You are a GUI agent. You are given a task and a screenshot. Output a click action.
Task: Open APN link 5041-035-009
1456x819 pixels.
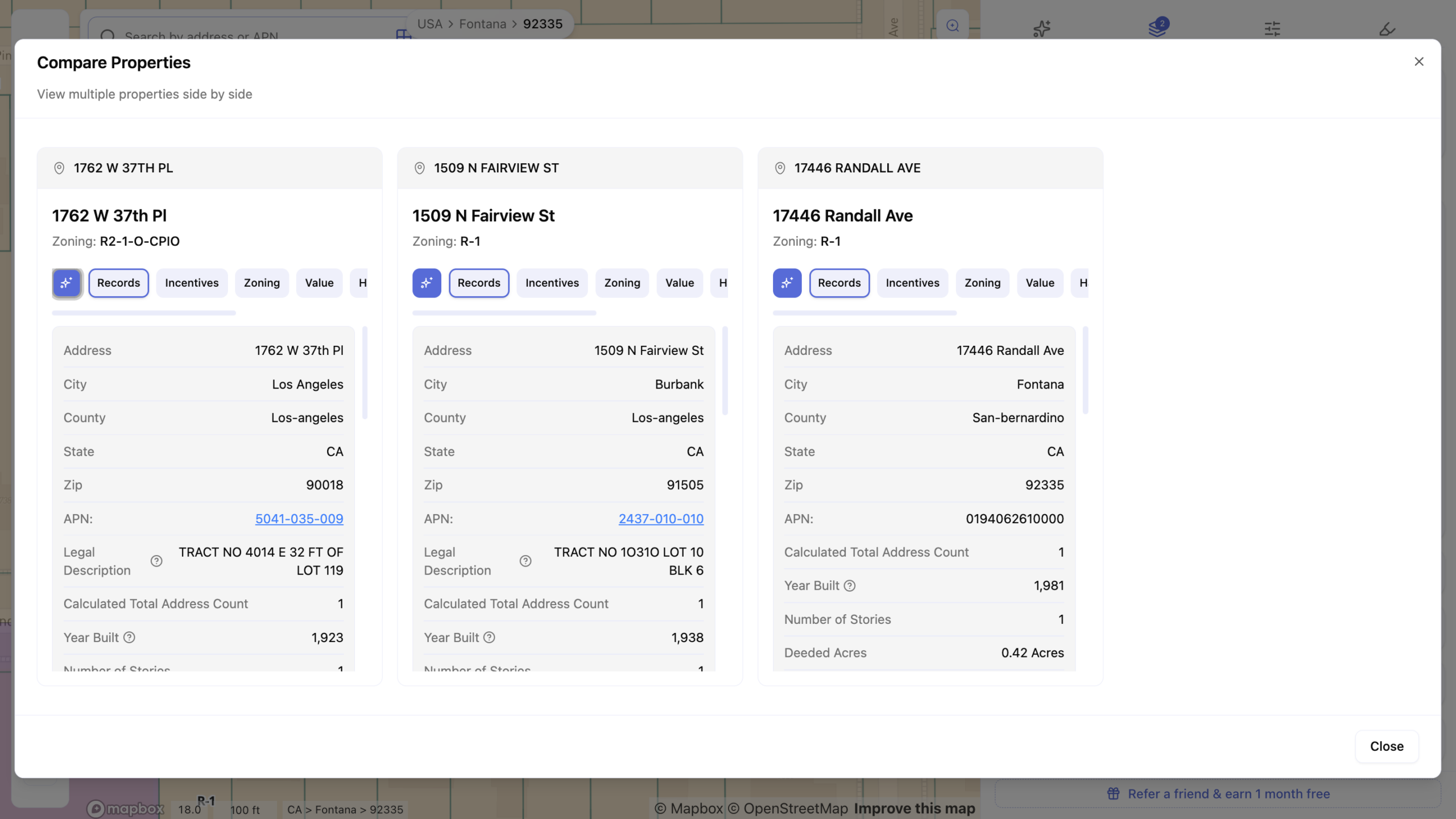click(x=299, y=519)
